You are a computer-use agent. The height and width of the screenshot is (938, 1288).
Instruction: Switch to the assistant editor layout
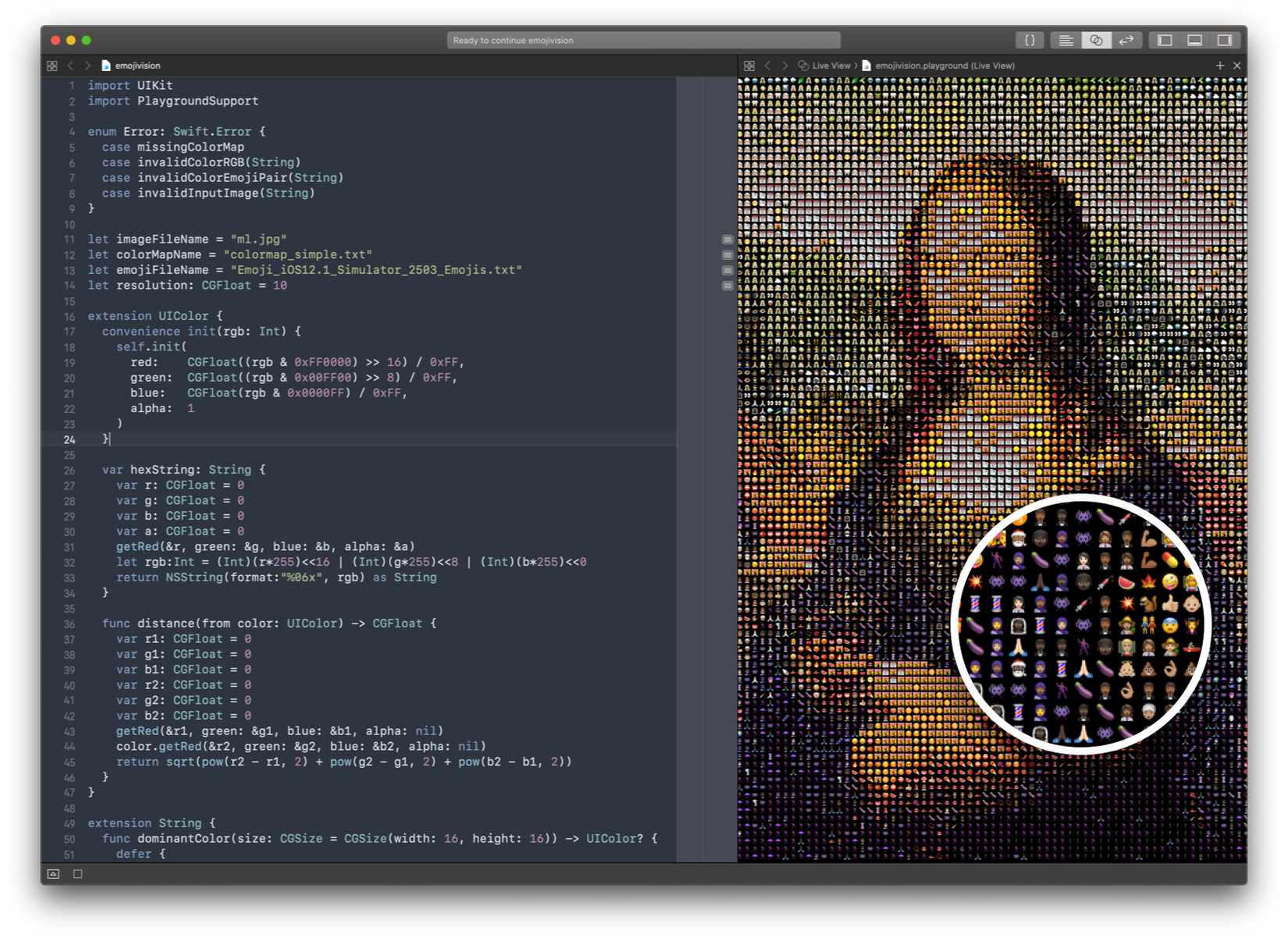pos(1096,40)
